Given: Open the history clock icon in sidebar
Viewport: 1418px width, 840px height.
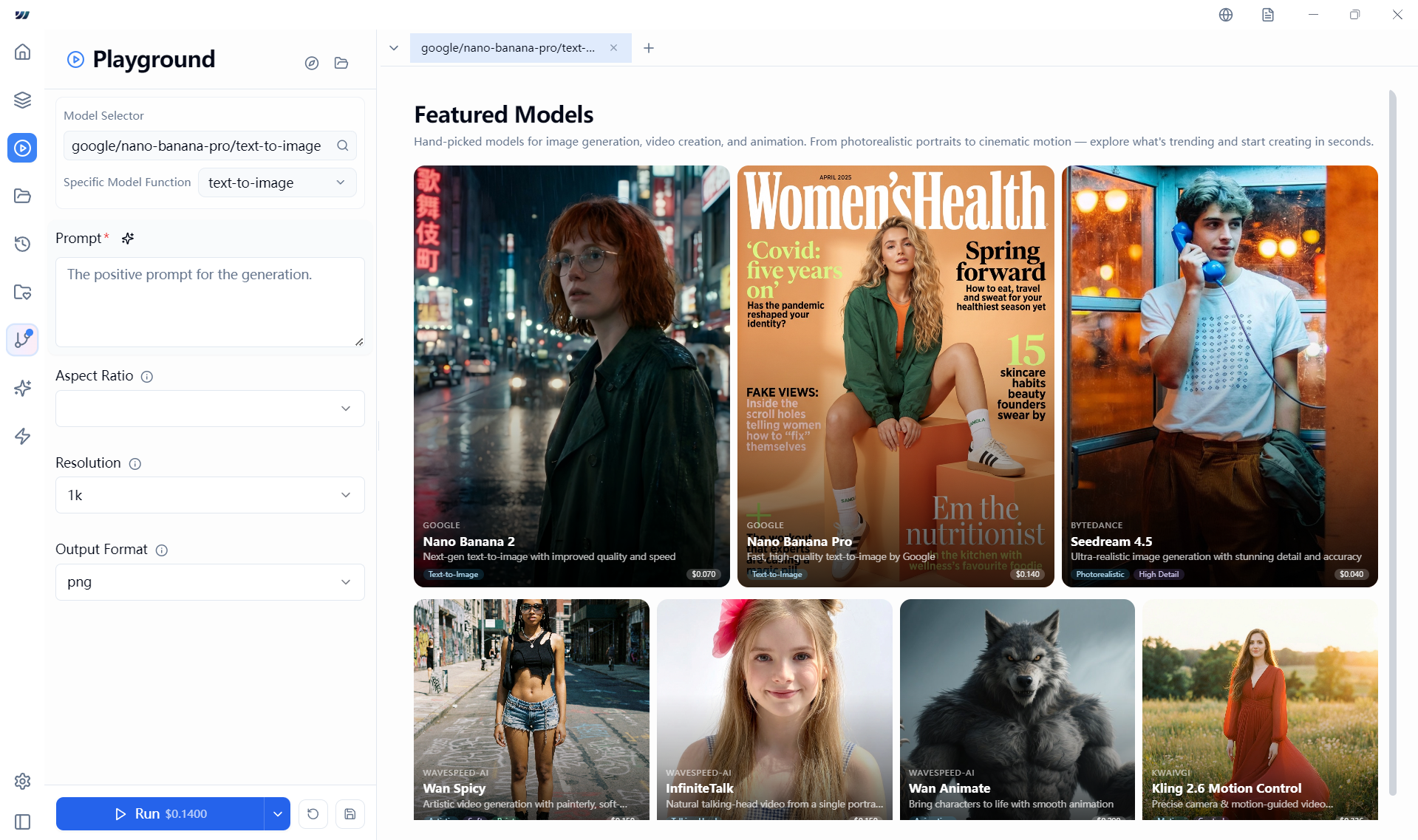Looking at the screenshot, I should [x=23, y=244].
